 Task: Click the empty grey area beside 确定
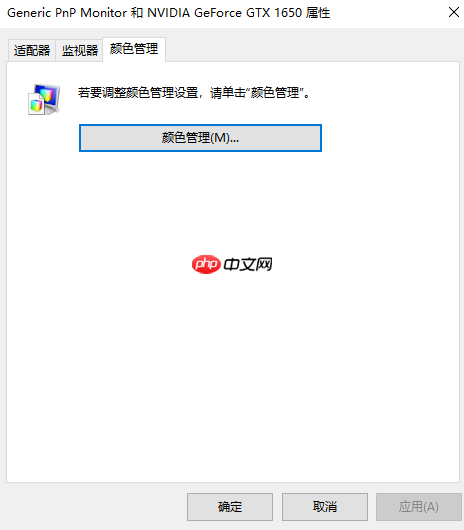tap(95, 506)
